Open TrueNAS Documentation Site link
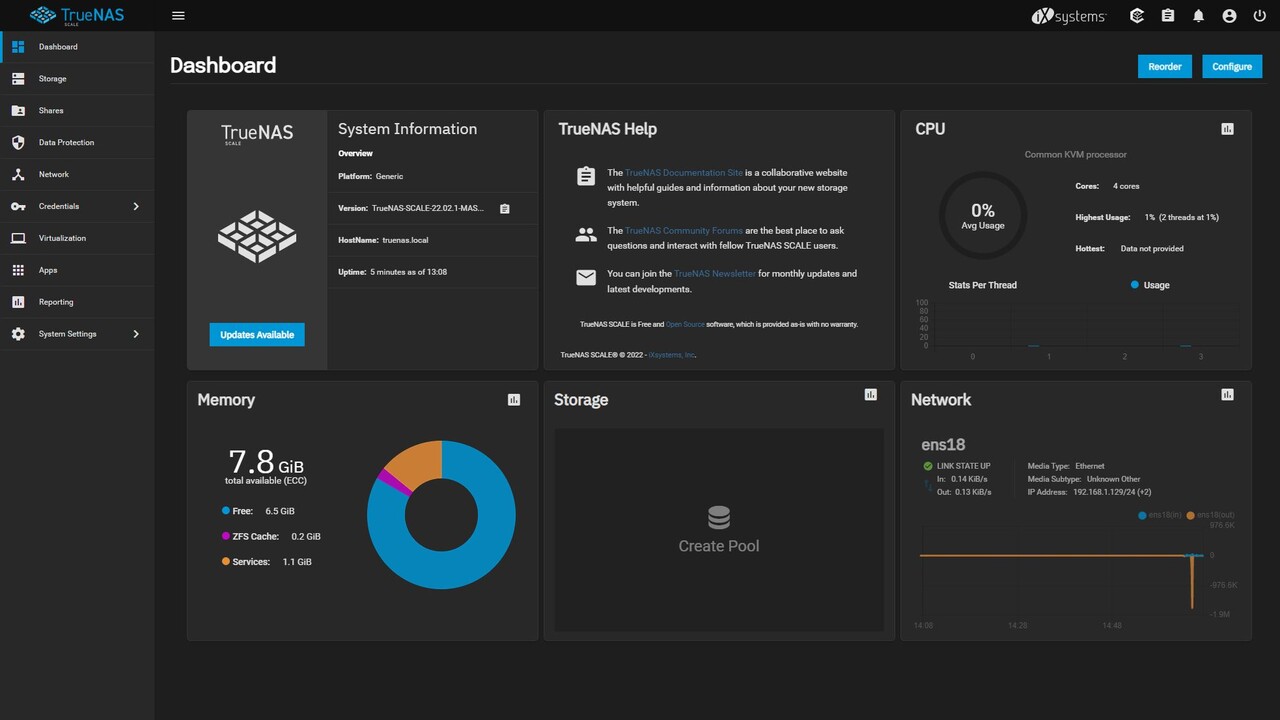This screenshot has height=720, width=1280. pos(684,173)
